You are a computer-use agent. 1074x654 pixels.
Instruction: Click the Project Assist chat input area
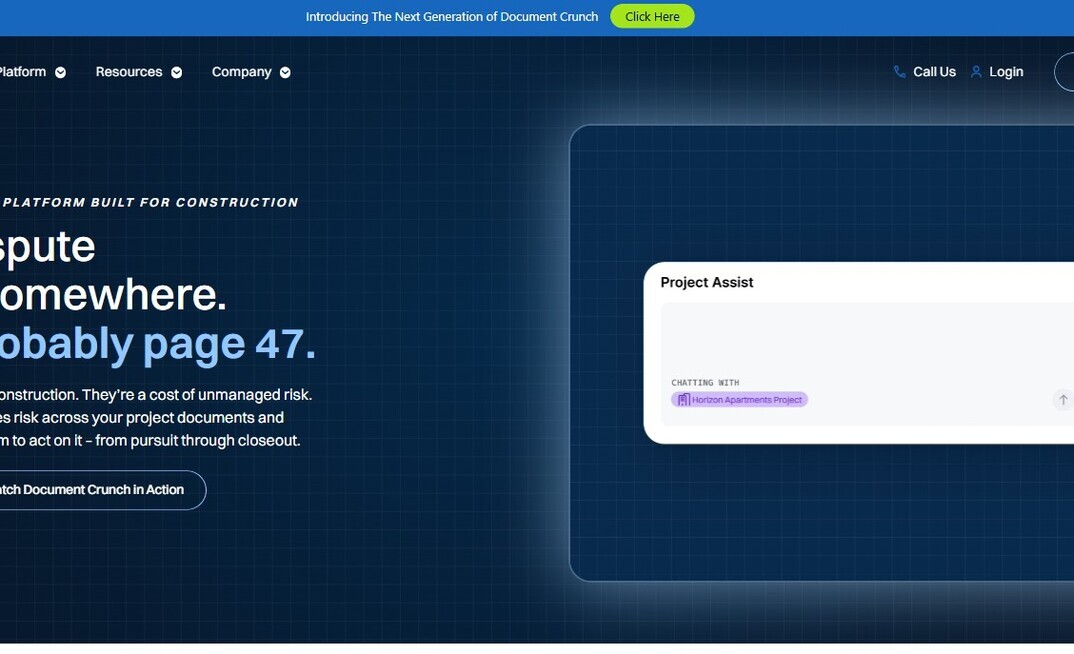pyautogui.click(x=867, y=364)
